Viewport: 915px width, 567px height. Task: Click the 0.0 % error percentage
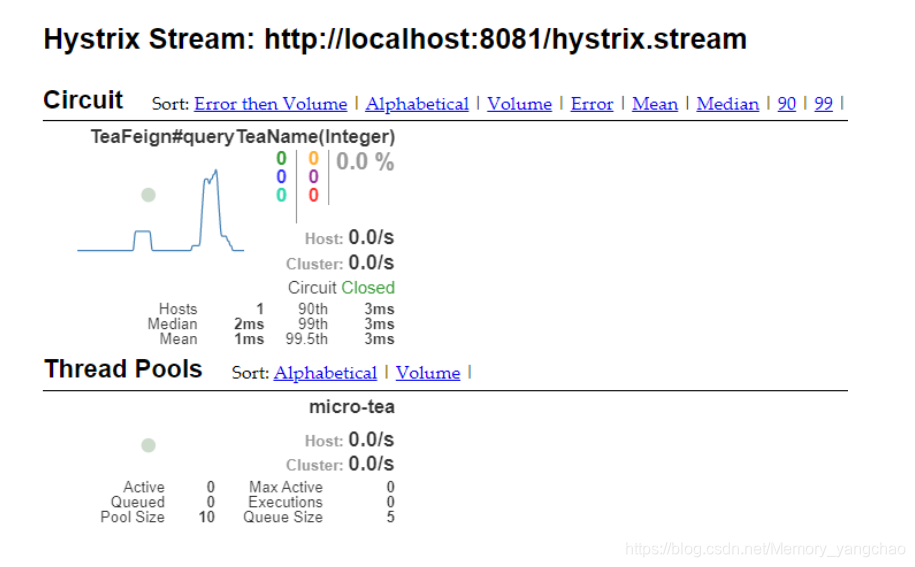click(x=365, y=162)
